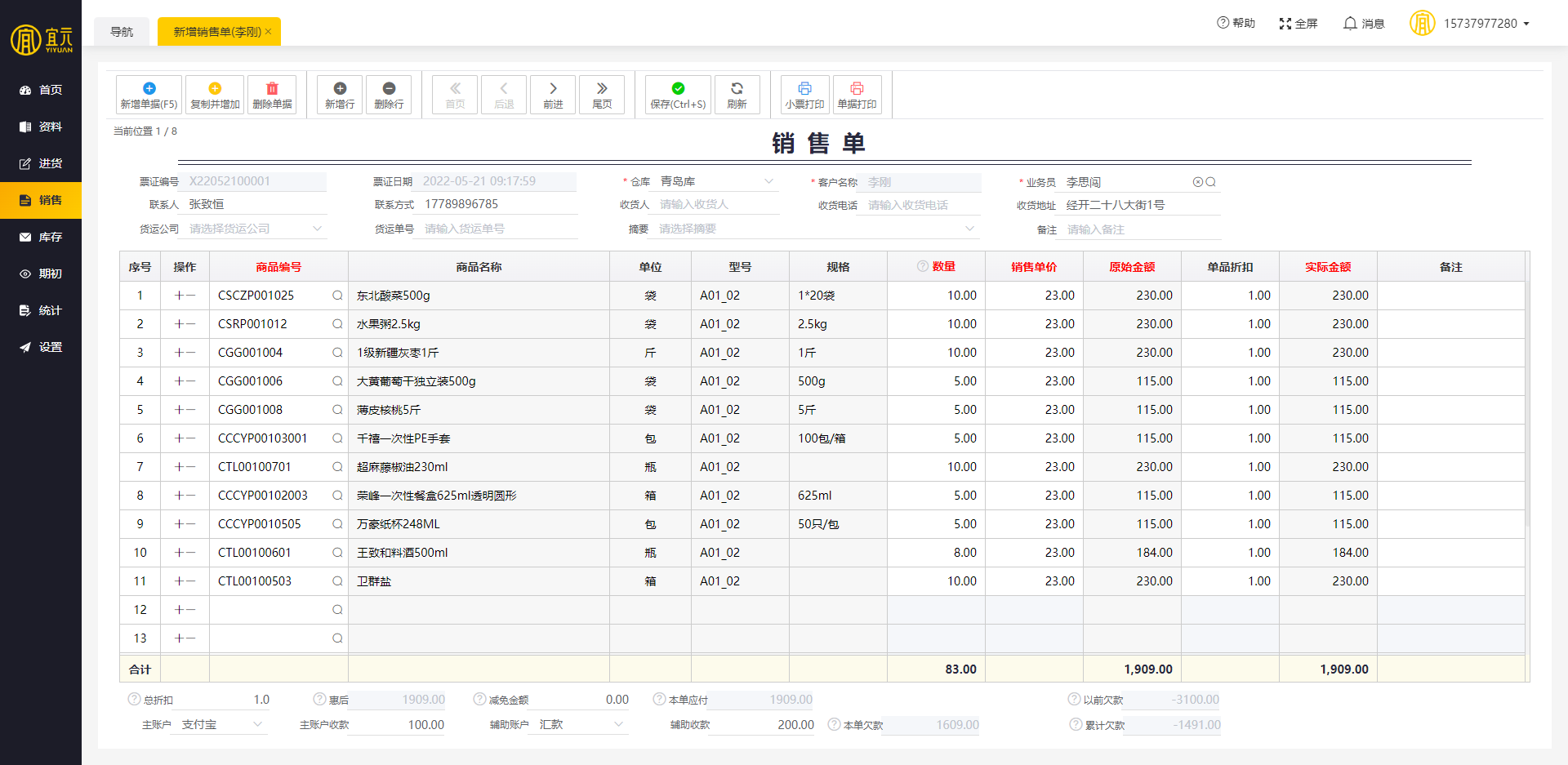Jump to last record with 尾页
This screenshot has width=1568, height=765.
coord(602,95)
